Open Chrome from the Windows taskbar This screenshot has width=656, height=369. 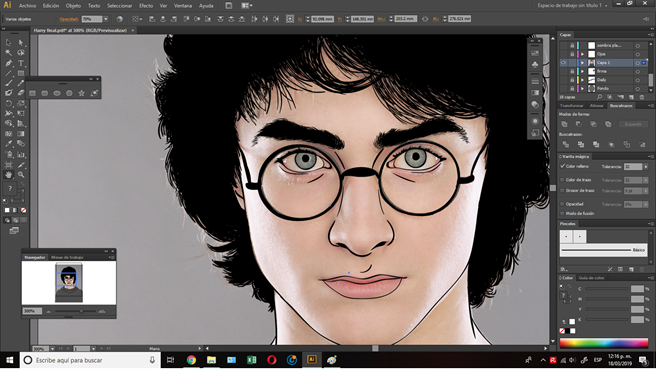[191, 360]
